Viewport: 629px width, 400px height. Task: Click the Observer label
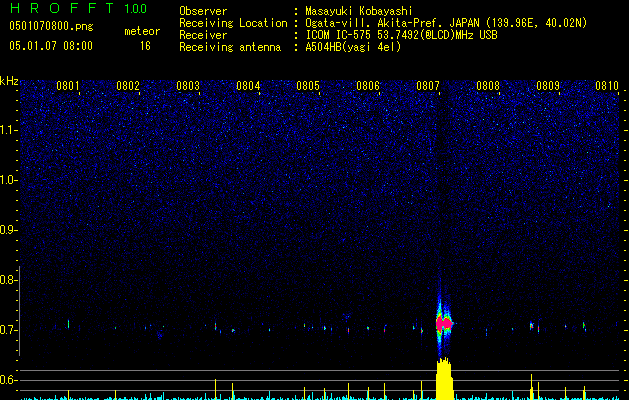point(203,11)
